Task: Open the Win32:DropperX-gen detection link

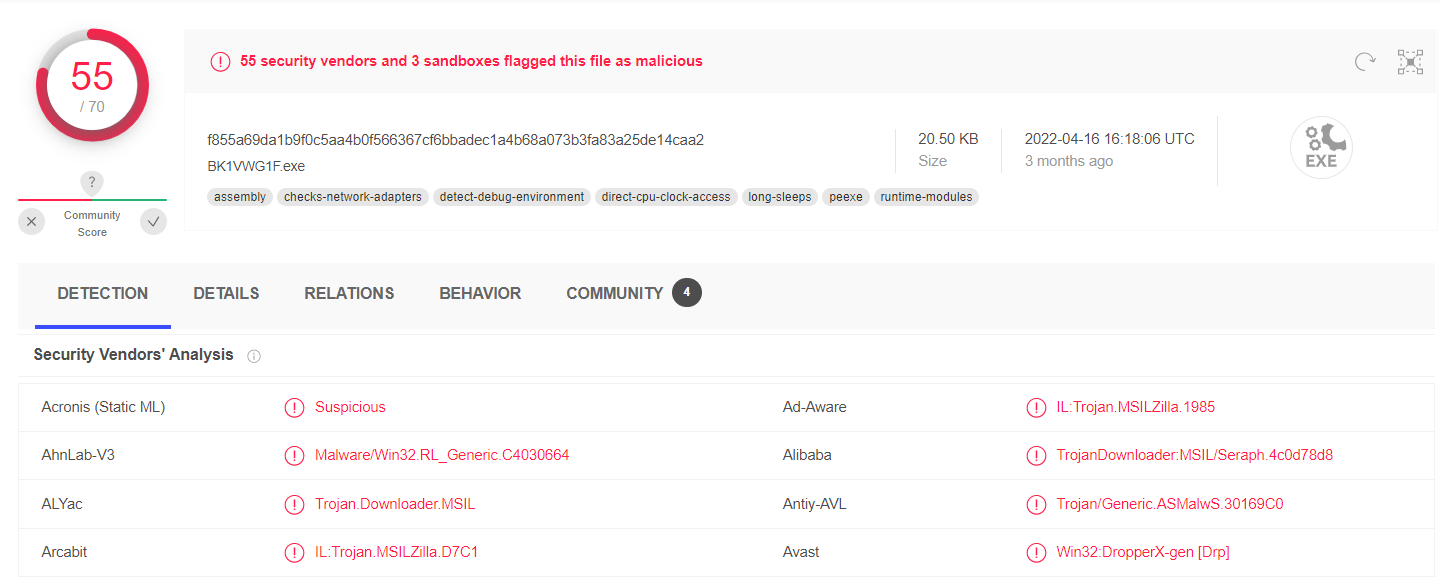Action: pos(1144,552)
